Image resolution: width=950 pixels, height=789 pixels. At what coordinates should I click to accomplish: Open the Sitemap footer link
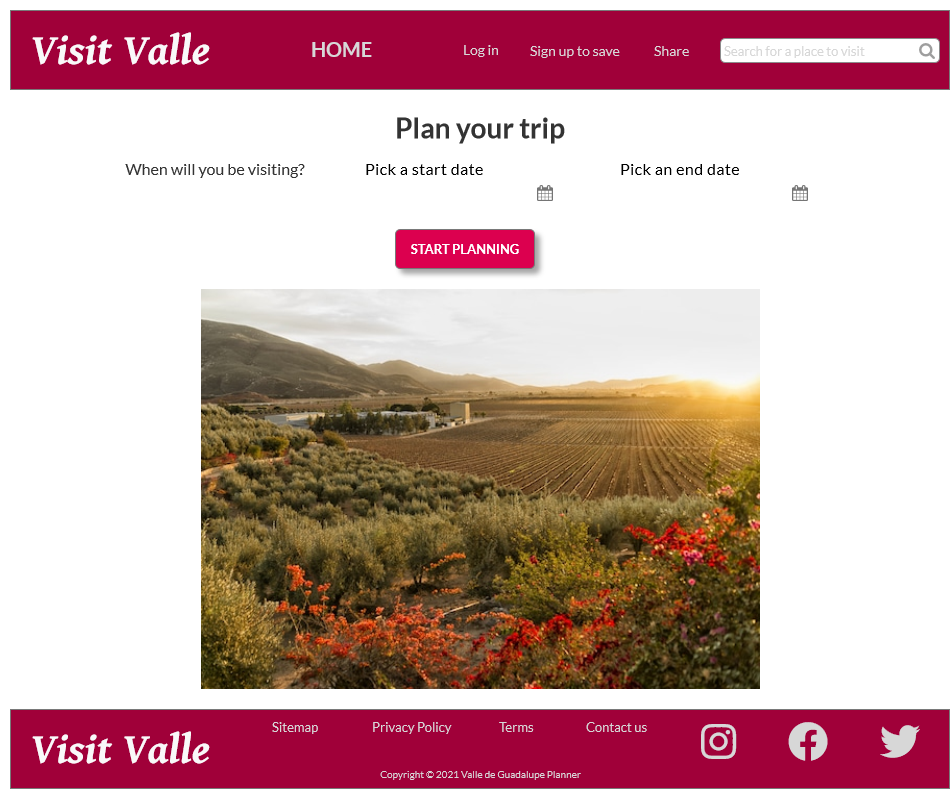(294, 727)
